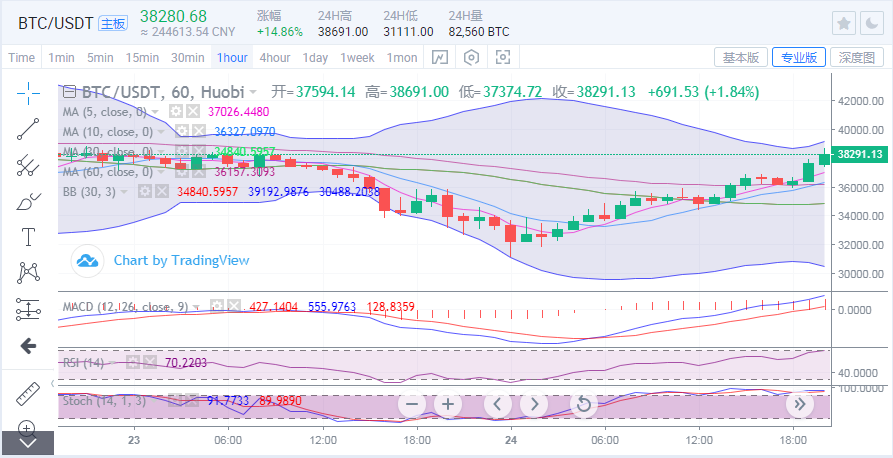Select the trend line drawing tool
The height and width of the screenshot is (458, 893).
point(27,129)
